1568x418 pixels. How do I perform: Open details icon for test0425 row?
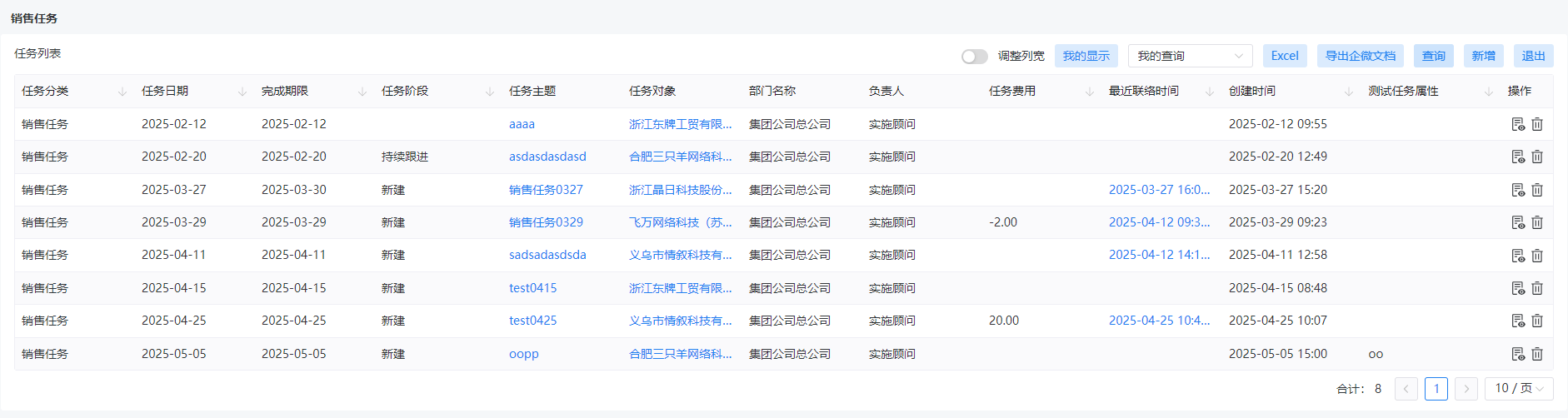[1518, 321]
